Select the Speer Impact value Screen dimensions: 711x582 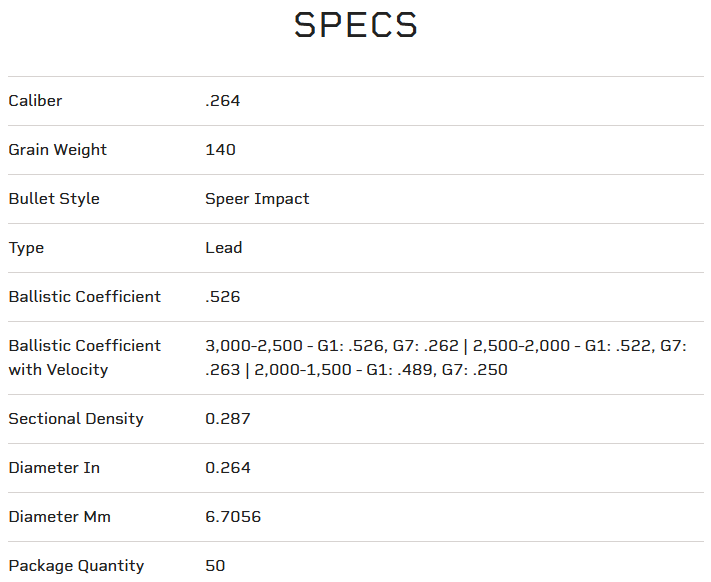(257, 199)
